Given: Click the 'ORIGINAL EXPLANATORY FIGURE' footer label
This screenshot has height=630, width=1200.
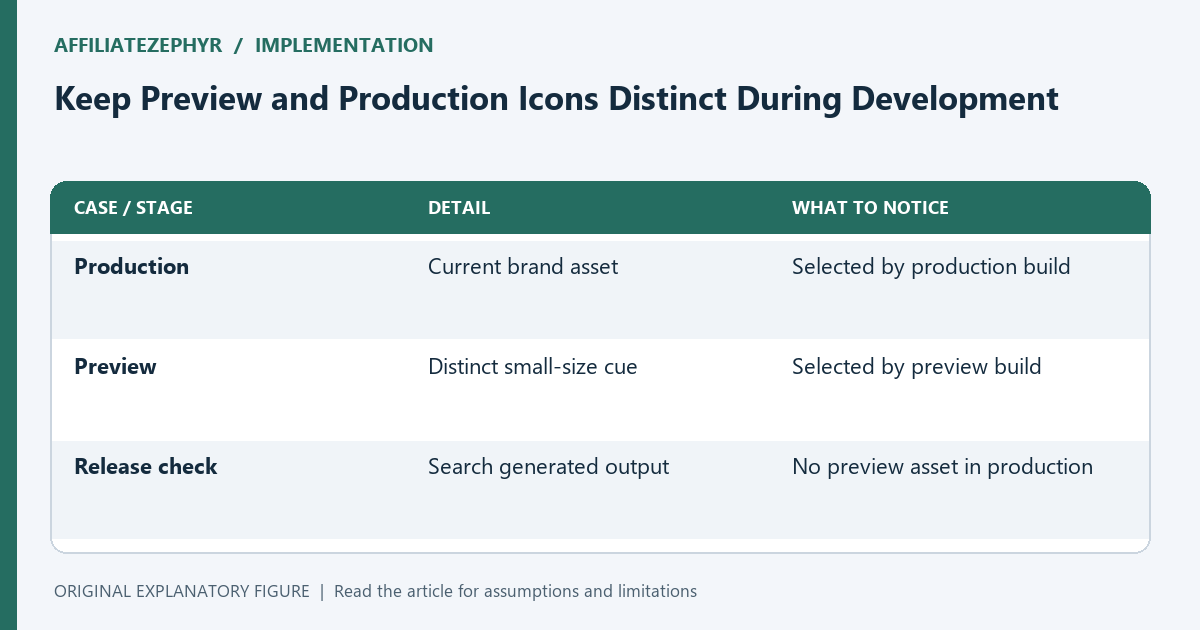Looking at the screenshot, I should [x=182, y=591].
